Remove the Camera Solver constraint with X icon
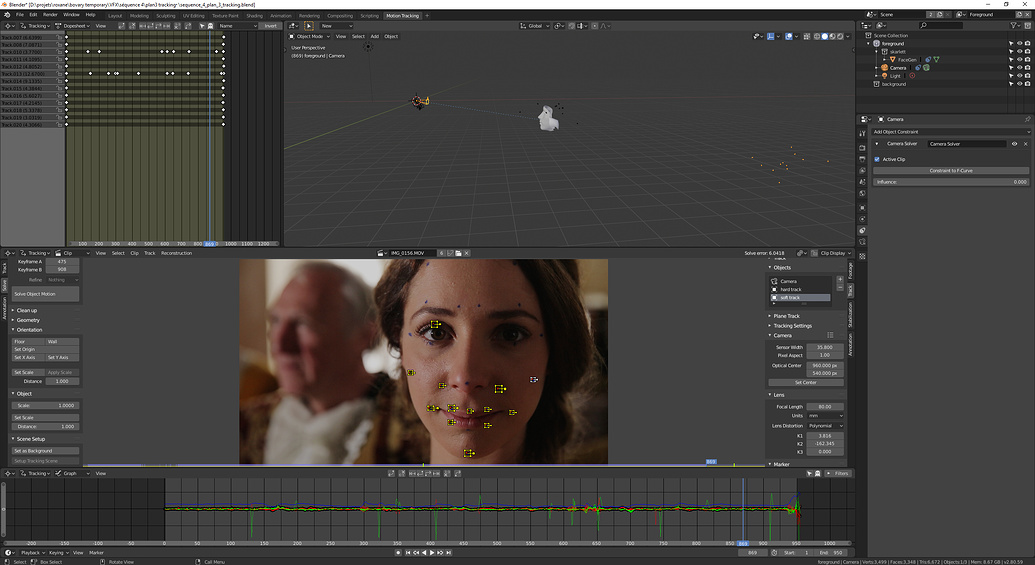 coord(1026,144)
